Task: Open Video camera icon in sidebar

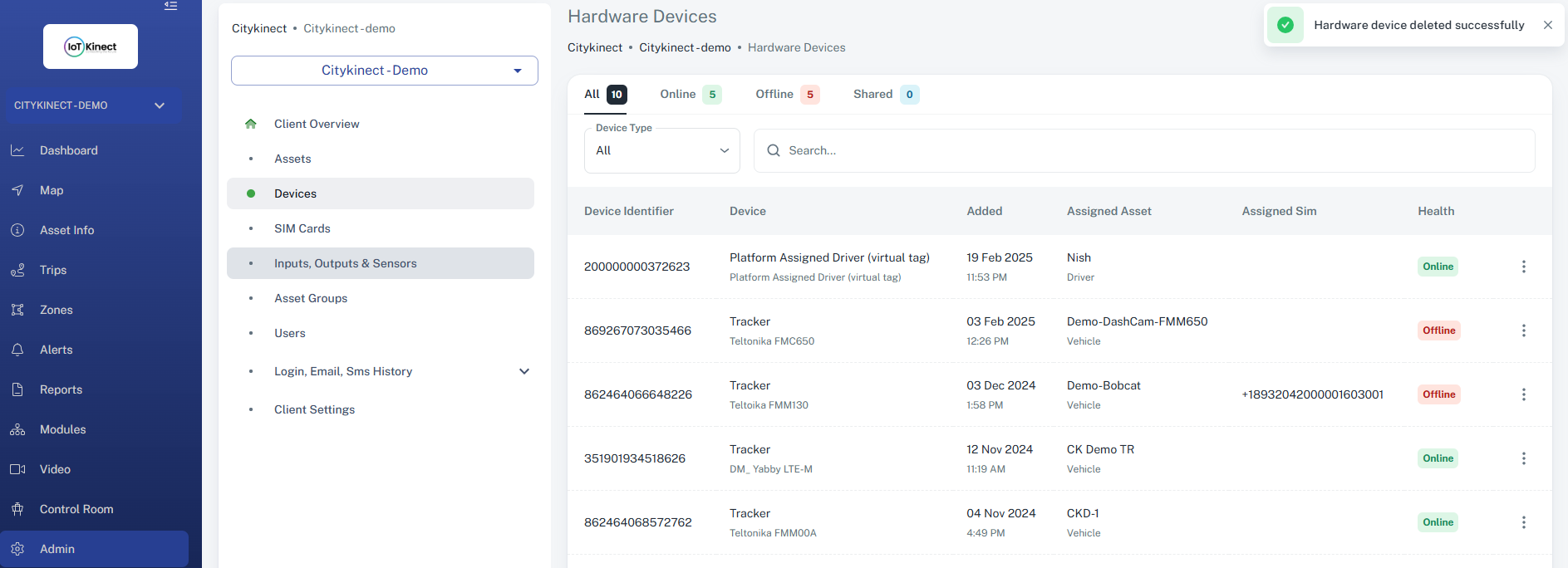Action: tap(17, 469)
